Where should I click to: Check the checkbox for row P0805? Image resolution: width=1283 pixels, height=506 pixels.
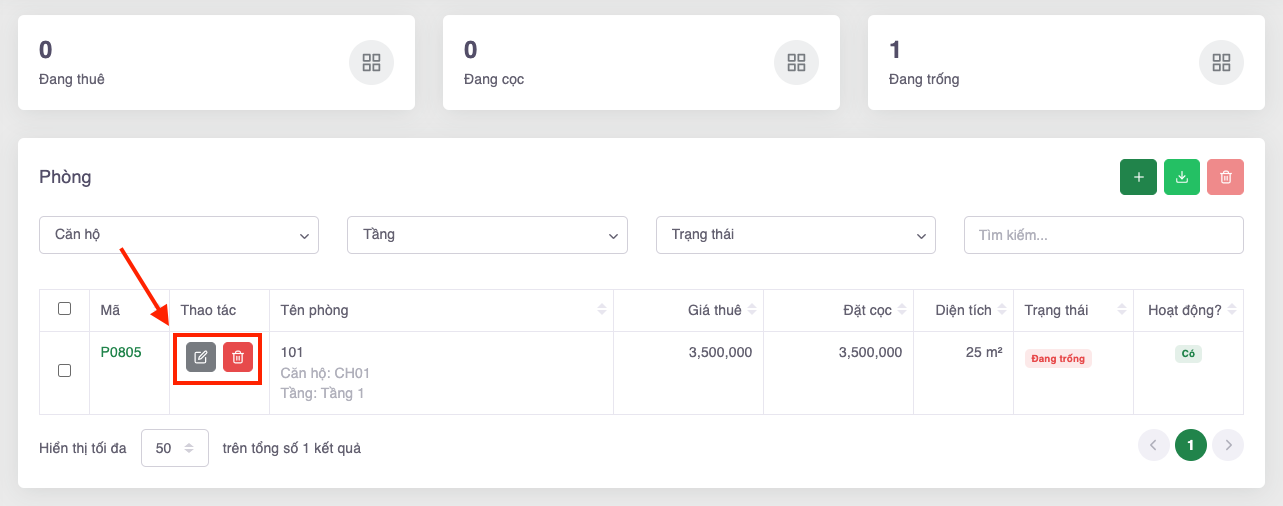pyautogui.click(x=65, y=370)
